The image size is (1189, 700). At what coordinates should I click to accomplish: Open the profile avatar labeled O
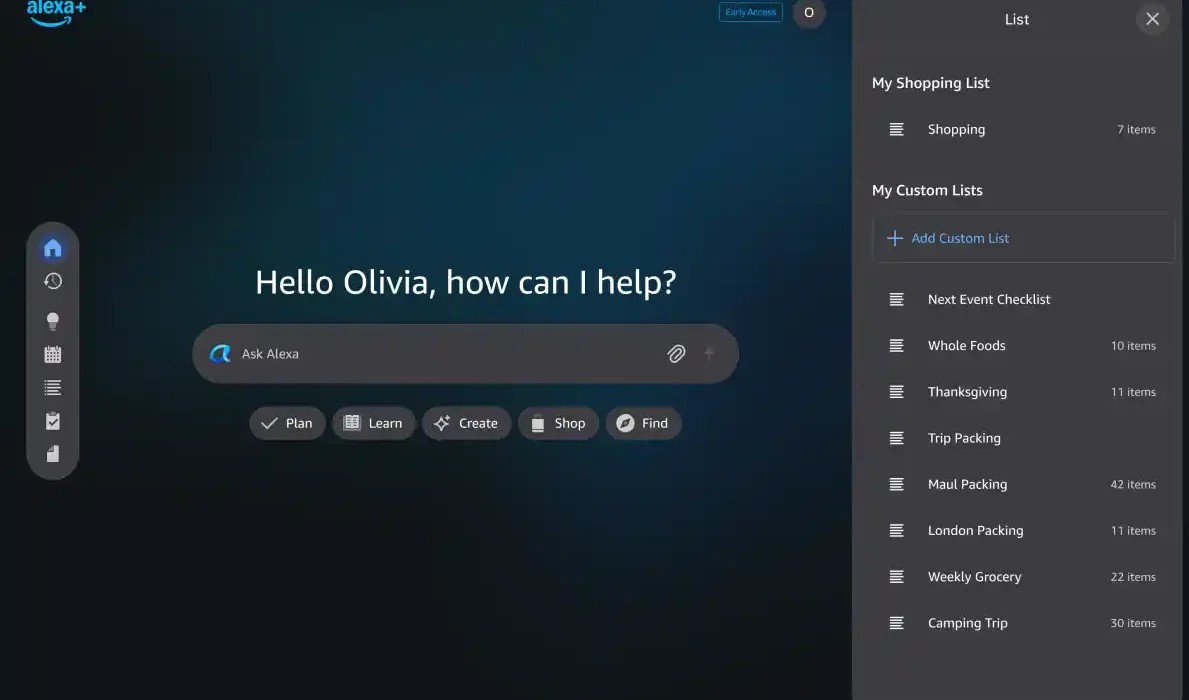coord(808,13)
